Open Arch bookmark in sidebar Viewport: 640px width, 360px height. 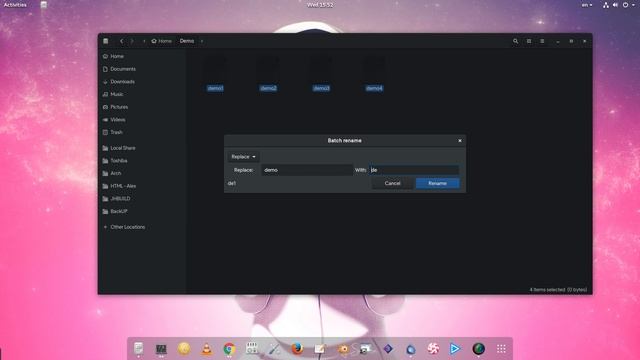click(x=116, y=173)
